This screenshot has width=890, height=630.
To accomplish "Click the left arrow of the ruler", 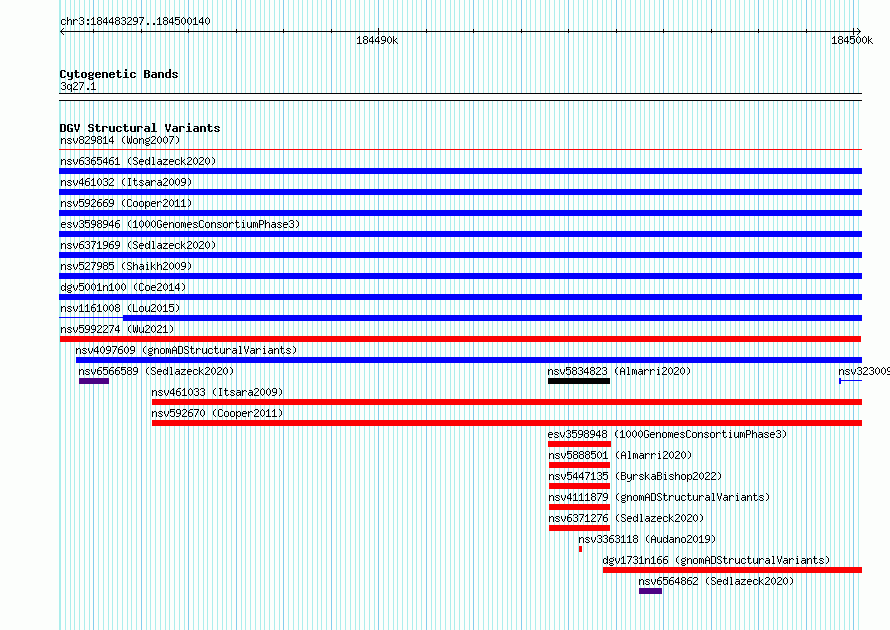I will (x=62, y=32).
